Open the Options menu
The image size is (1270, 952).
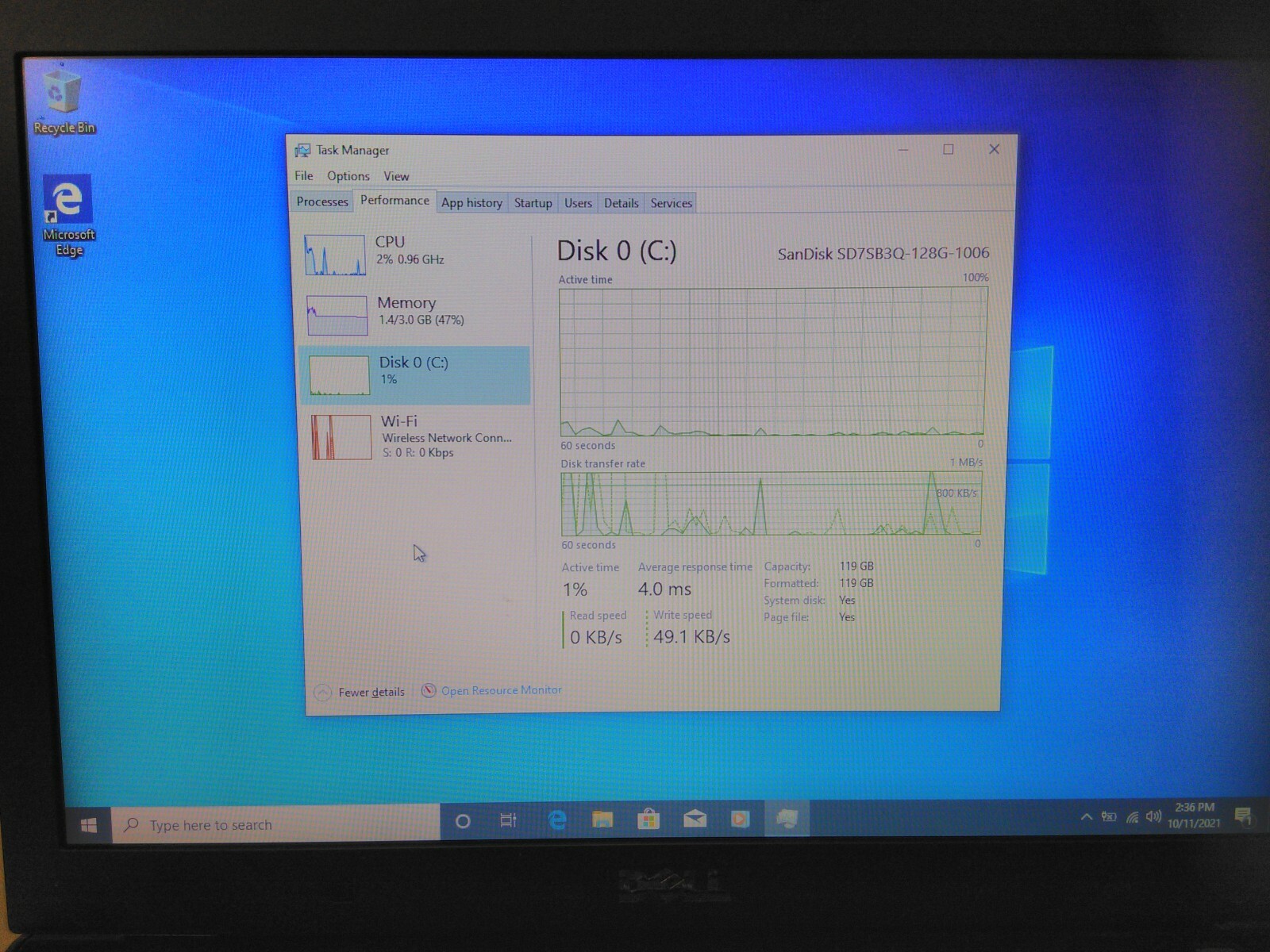(x=348, y=176)
